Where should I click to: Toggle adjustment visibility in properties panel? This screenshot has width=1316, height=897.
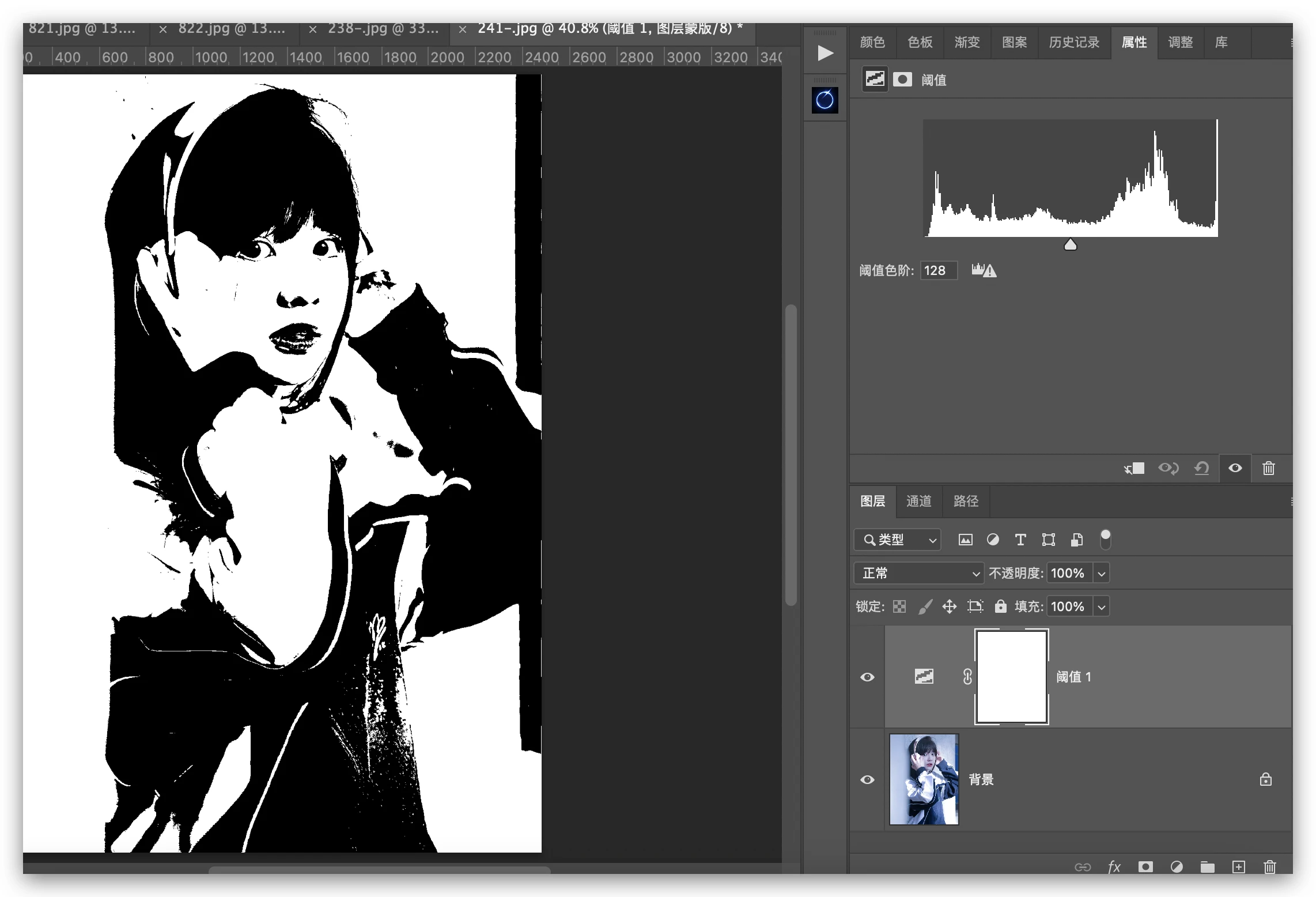click(x=1235, y=468)
